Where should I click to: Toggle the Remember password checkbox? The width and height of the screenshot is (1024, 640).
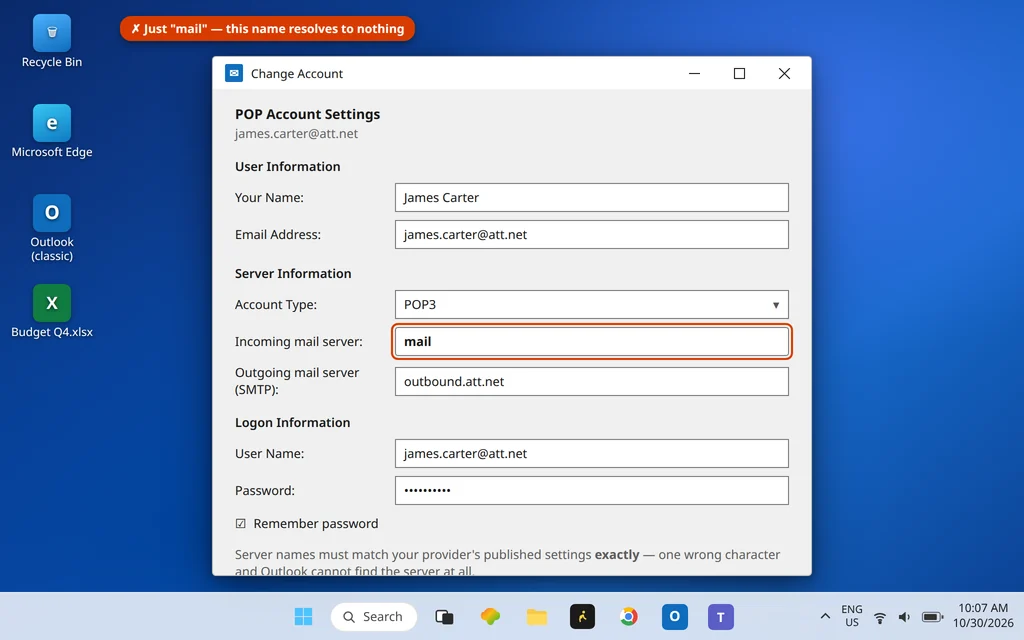240,524
